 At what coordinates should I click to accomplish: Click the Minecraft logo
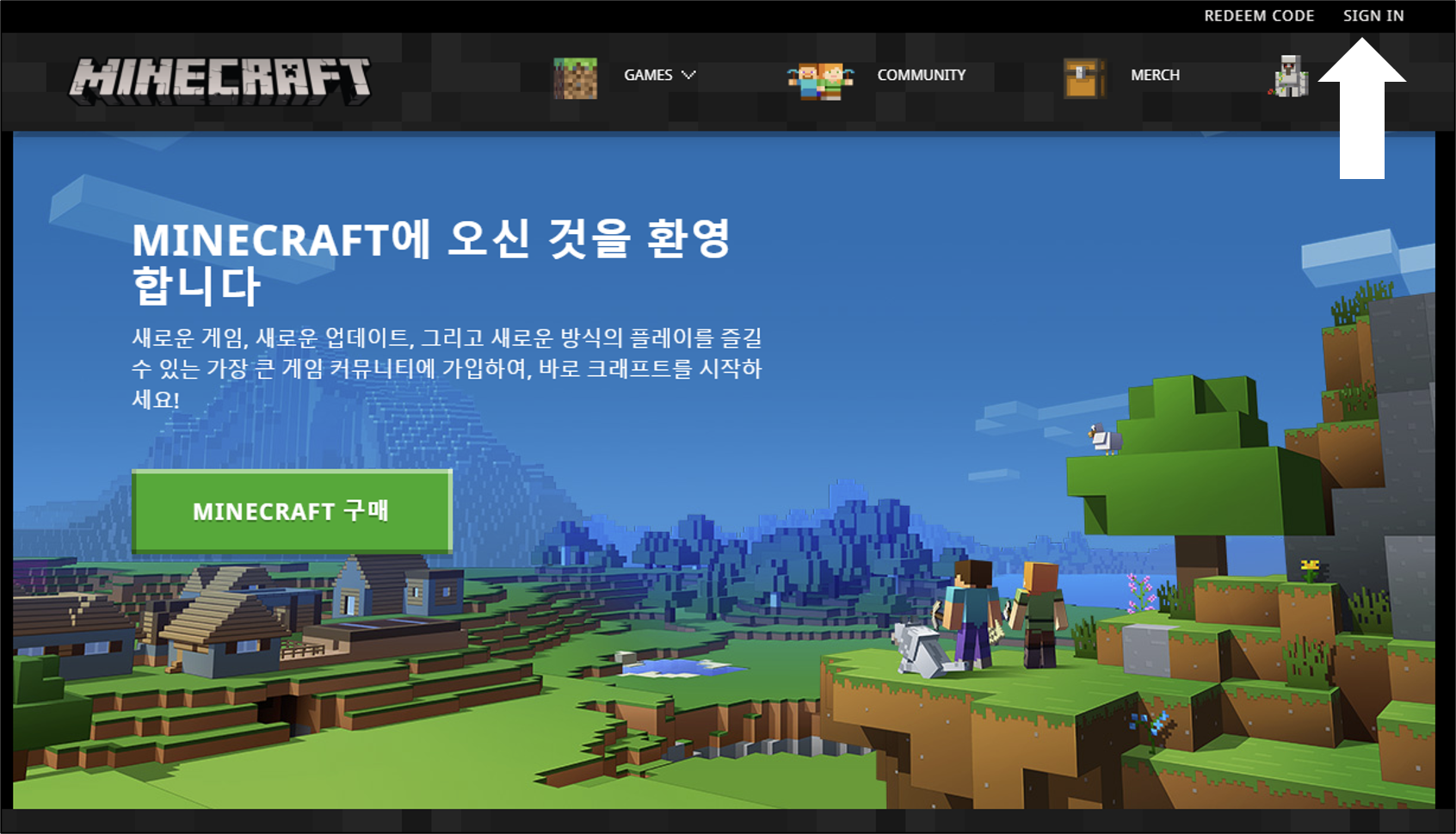pyautogui.click(x=220, y=81)
